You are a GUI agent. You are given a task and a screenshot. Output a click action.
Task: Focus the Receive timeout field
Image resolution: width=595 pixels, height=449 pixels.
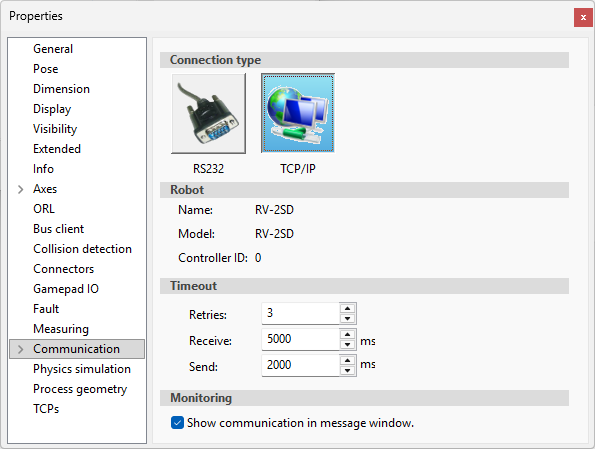[x=301, y=339]
